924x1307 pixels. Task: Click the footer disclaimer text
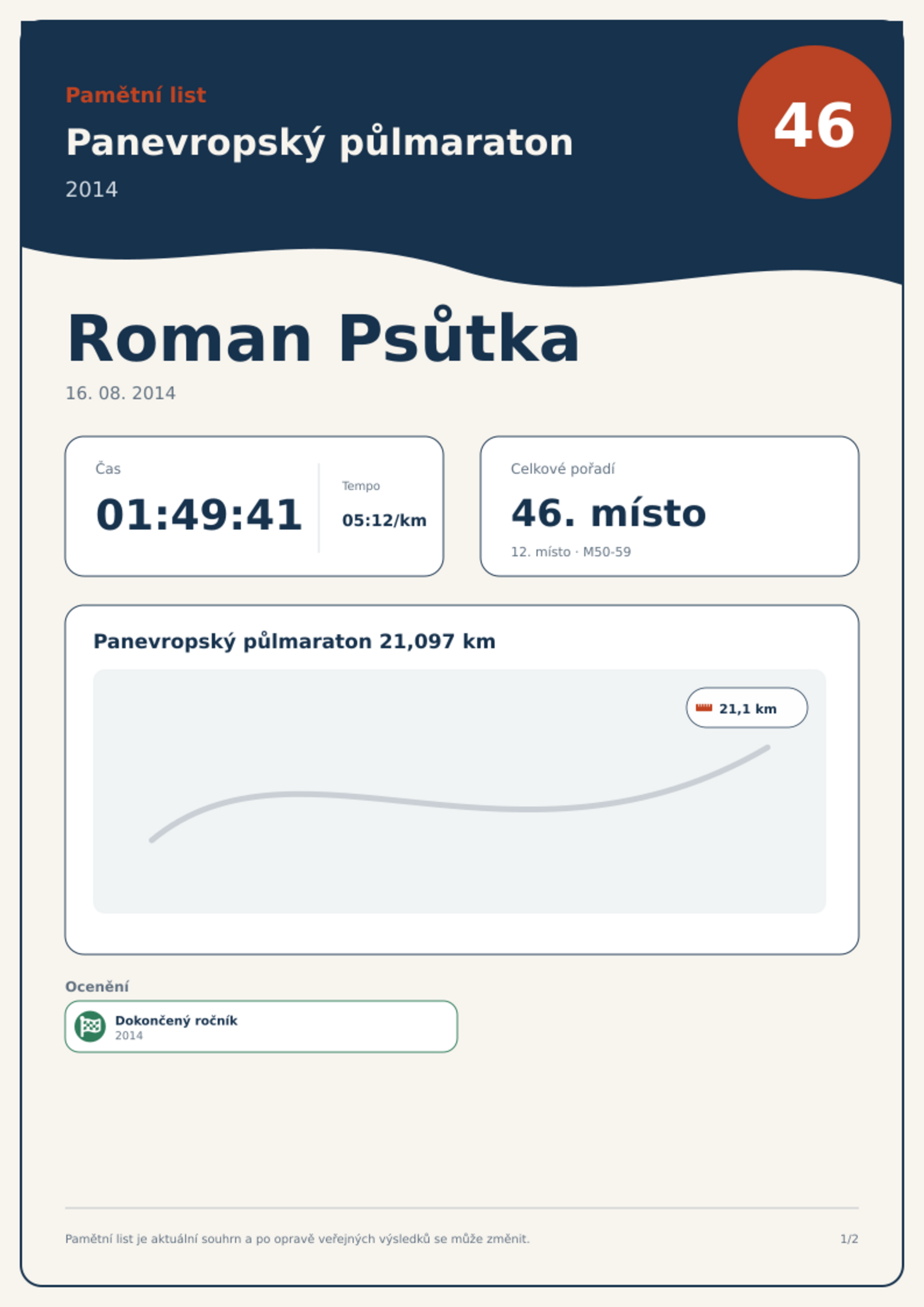tap(297, 1239)
